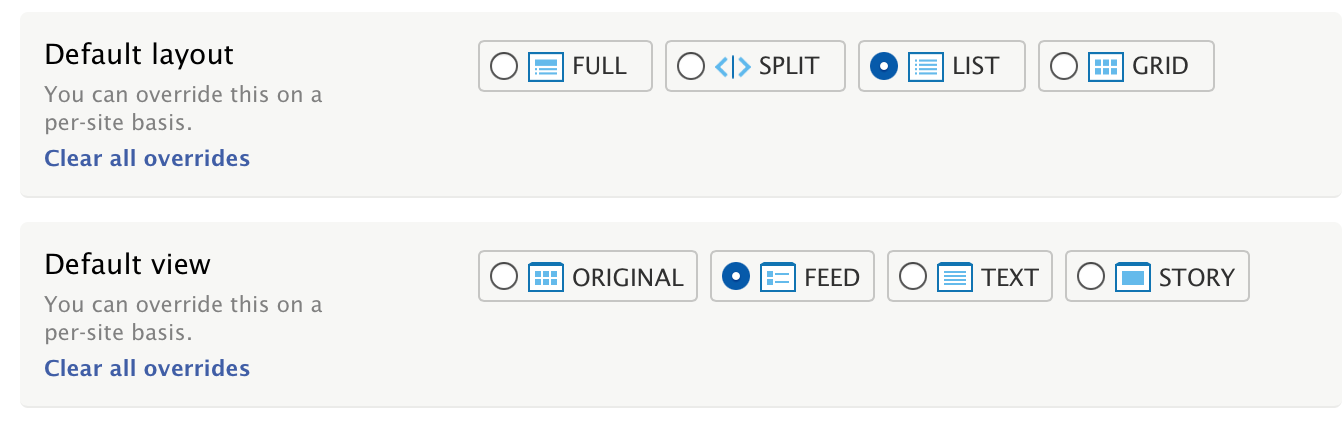Select the FULL layout radio button
This screenshot has height=426, width=1342.
coord(504,67)
